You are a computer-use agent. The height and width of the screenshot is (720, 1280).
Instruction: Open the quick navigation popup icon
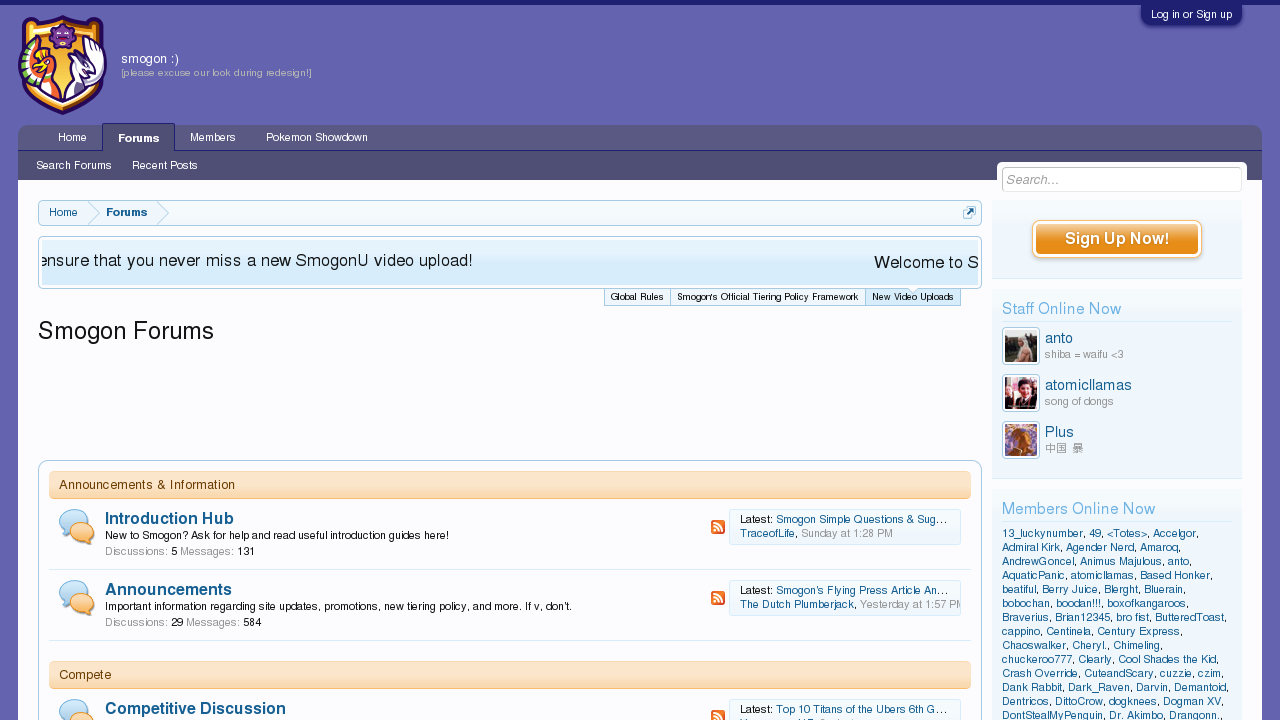(x=969, y=213)
